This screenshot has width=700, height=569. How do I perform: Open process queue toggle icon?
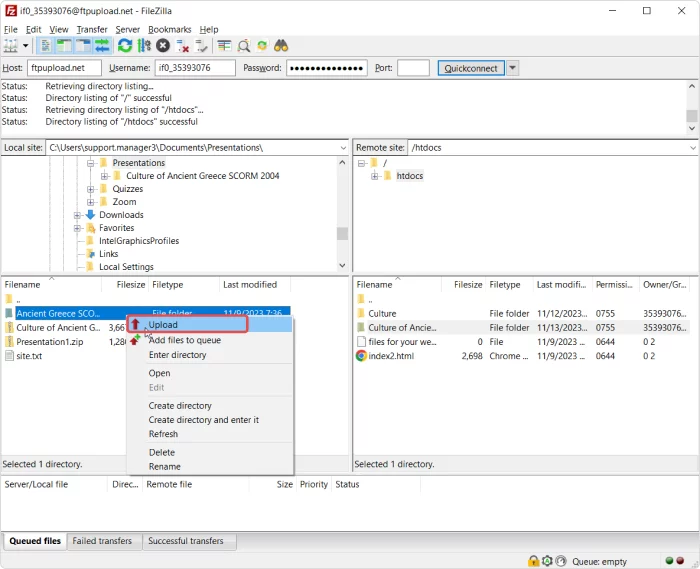(144, 46)
